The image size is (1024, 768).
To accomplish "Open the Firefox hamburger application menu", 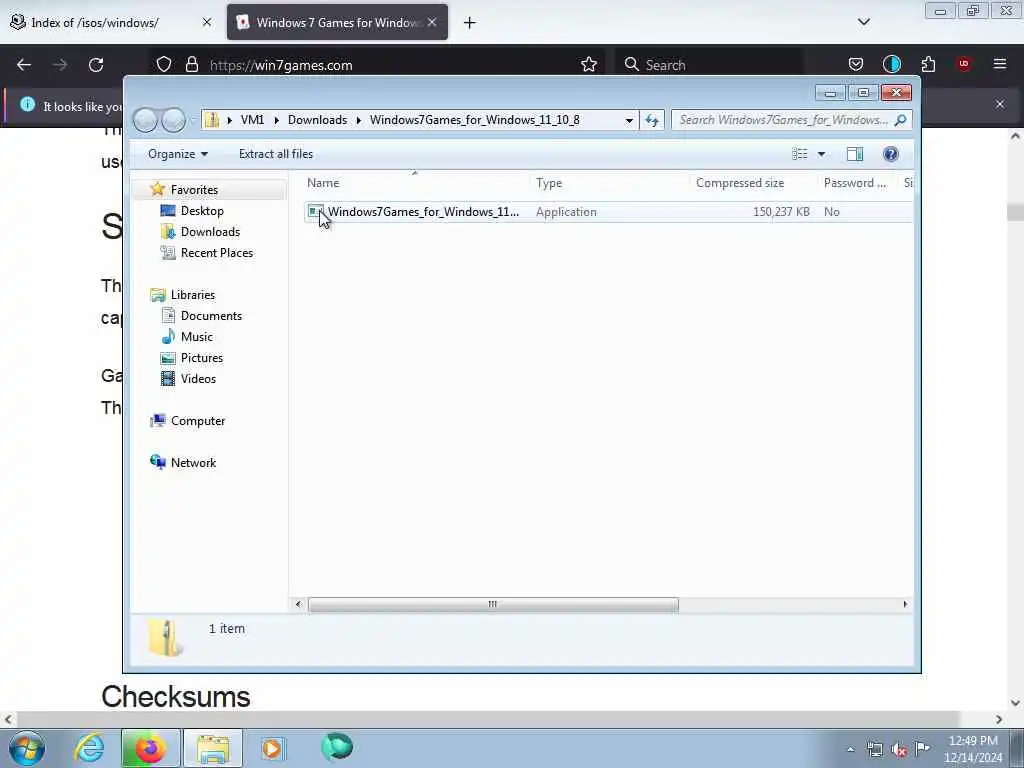I will tap(1000, 64).
